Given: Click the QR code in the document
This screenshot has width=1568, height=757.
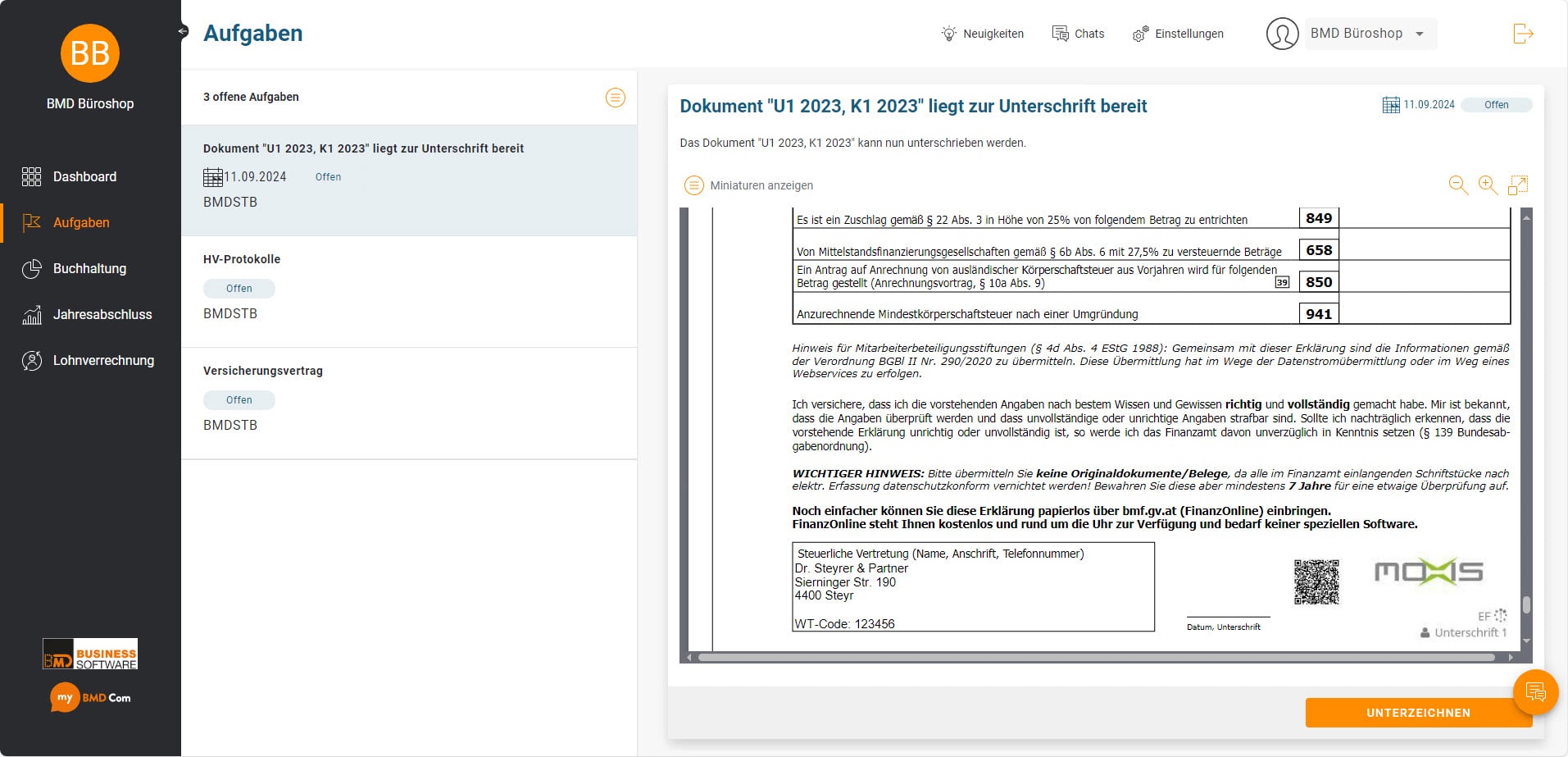Looking at the screenshot, I should pyautogui.click(x=1316, y=582).
